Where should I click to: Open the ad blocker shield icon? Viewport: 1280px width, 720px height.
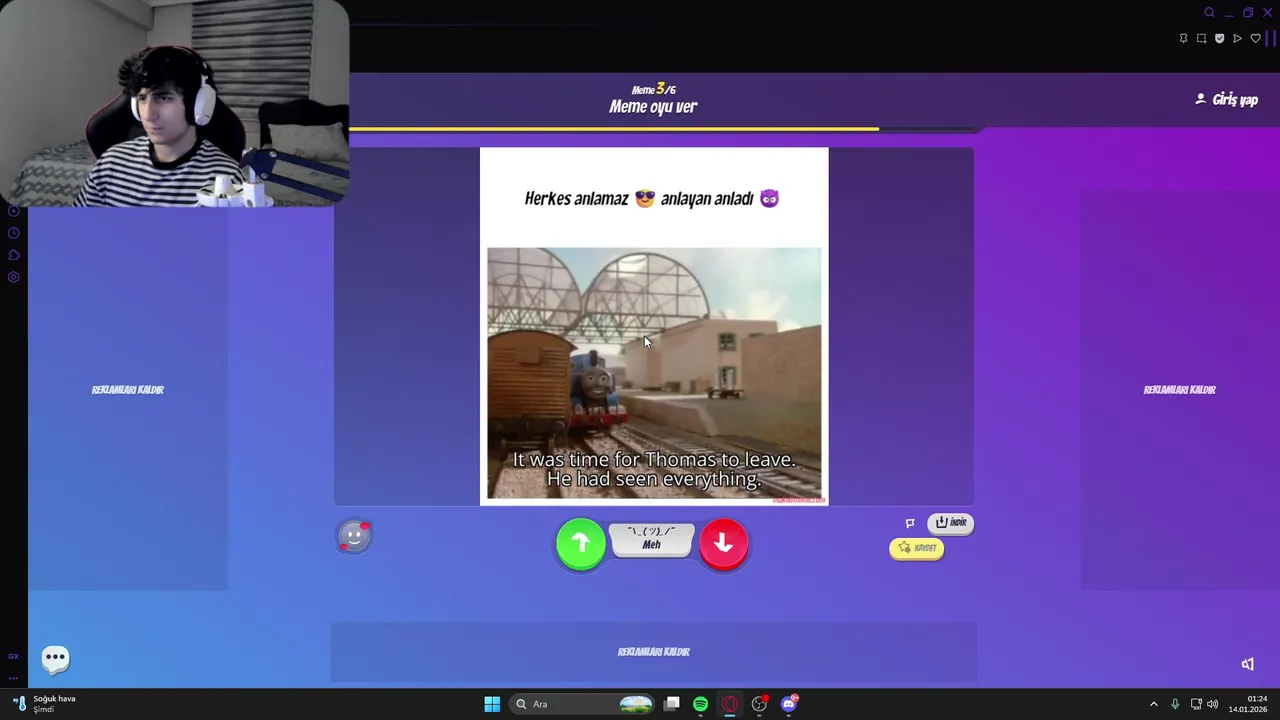(x=1220, y=38)
